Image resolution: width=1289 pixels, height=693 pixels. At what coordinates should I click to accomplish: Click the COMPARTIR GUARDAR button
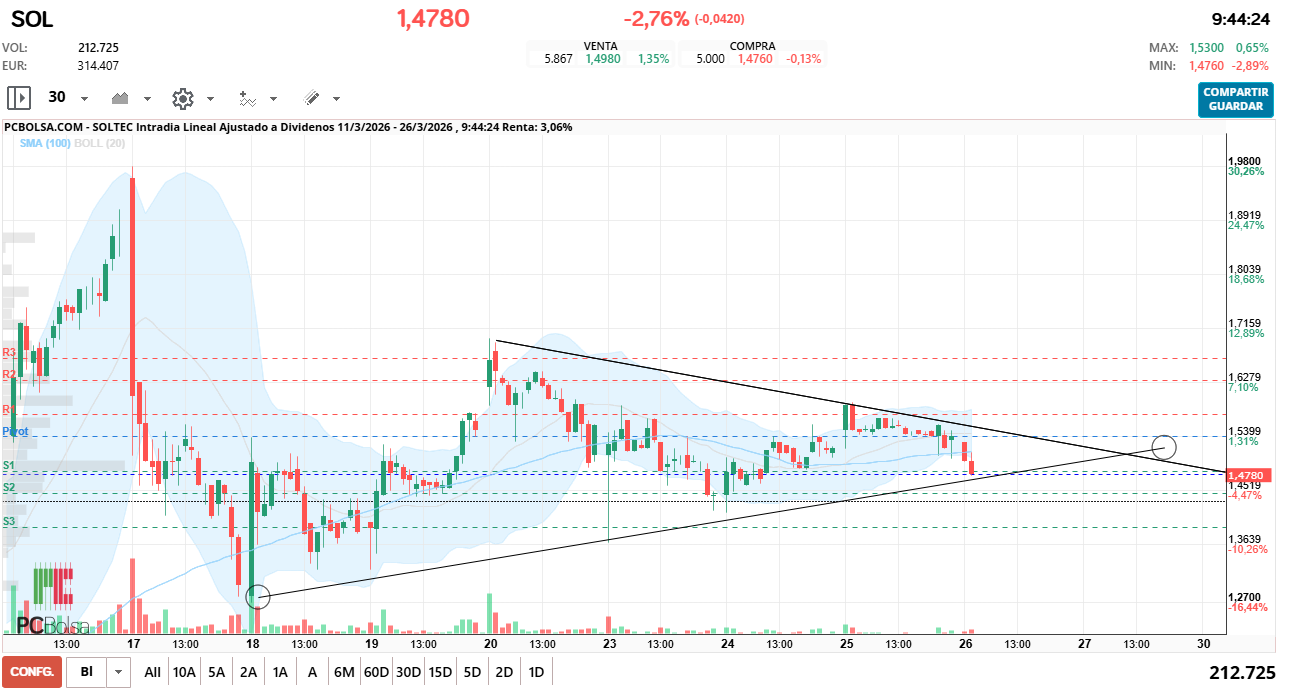coord(1236,99)
